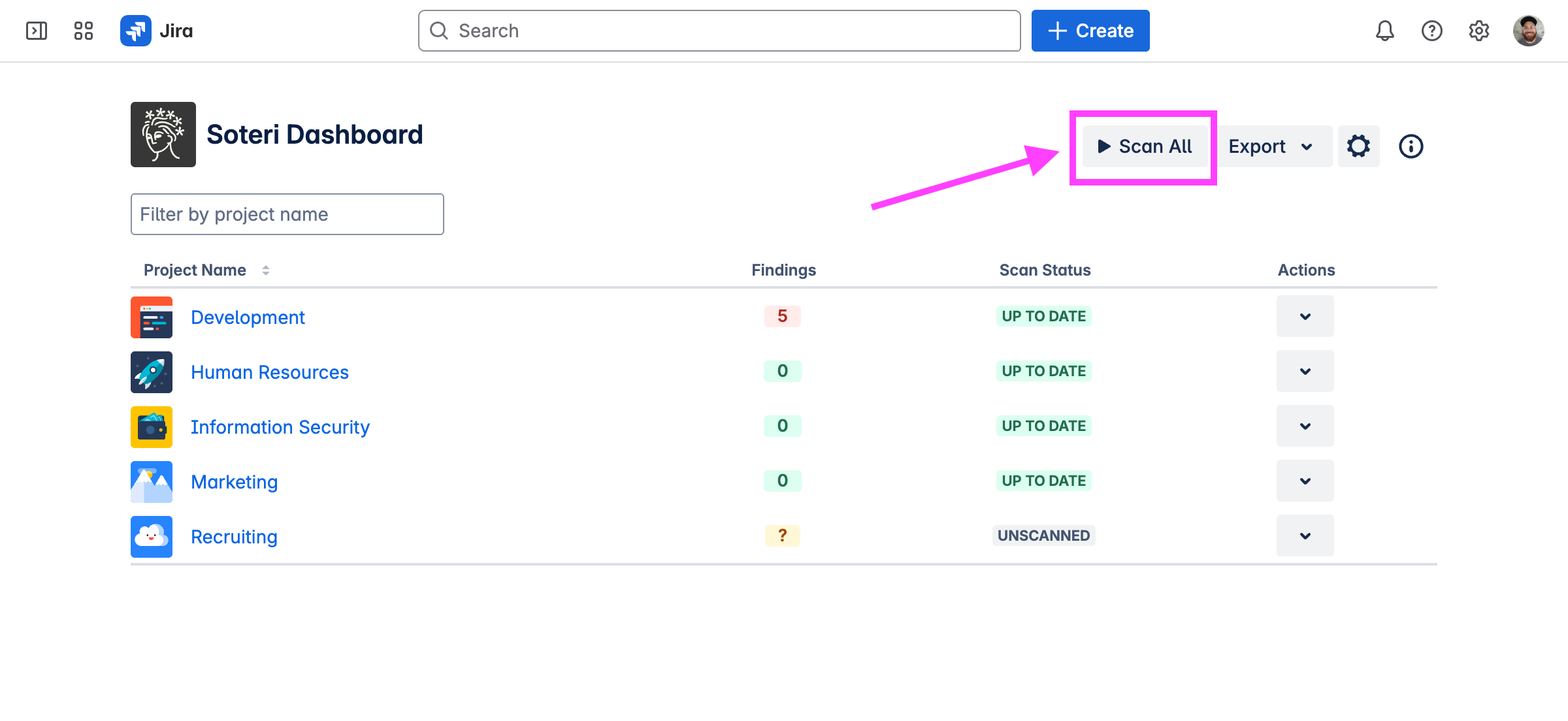Screen dimensions: 1568x721
Task: Expand actions dropdown for Marketing
Action: tap(1305, 481)
